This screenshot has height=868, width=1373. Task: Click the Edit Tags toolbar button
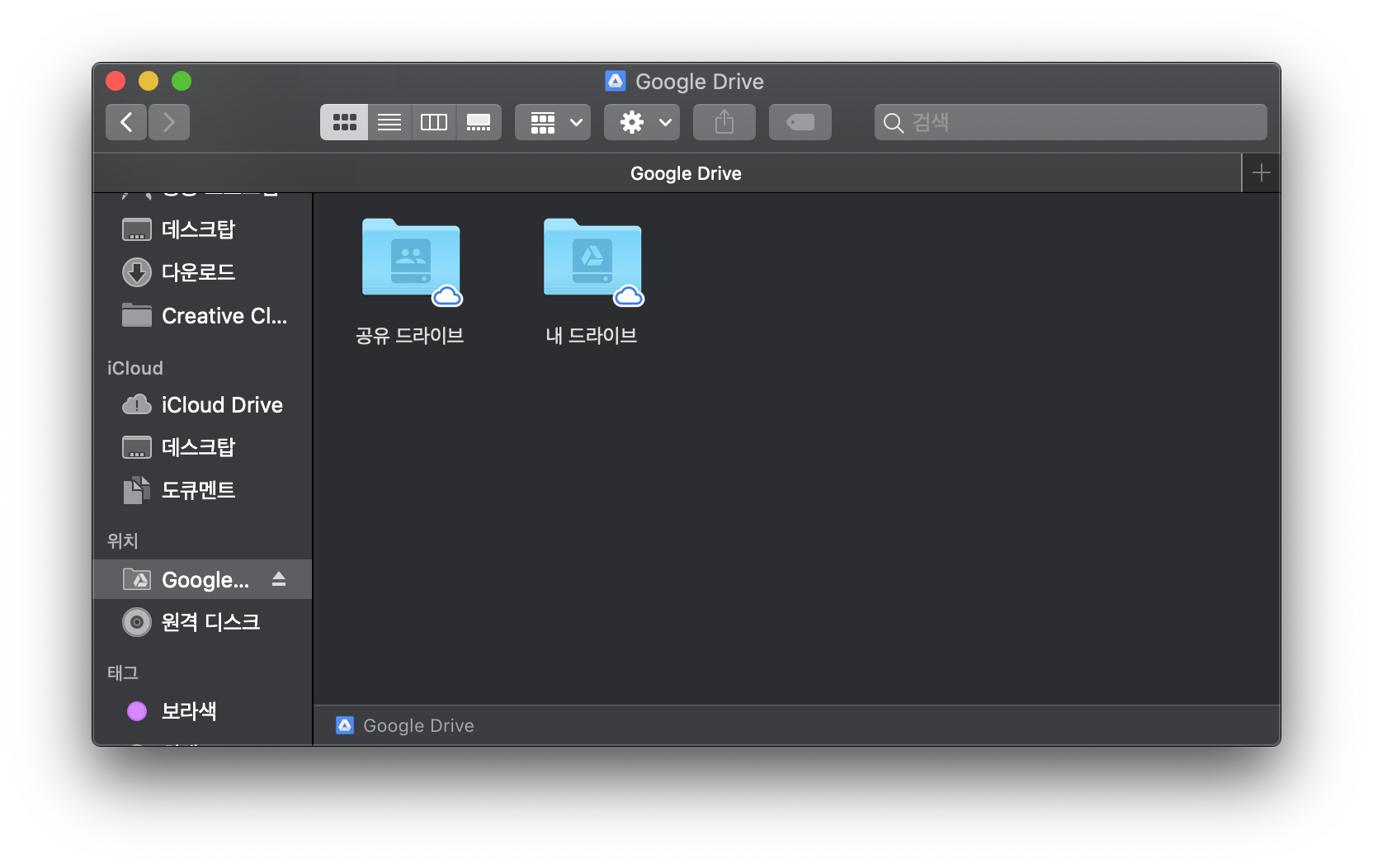pyautogui.click(x=800, y=122)
